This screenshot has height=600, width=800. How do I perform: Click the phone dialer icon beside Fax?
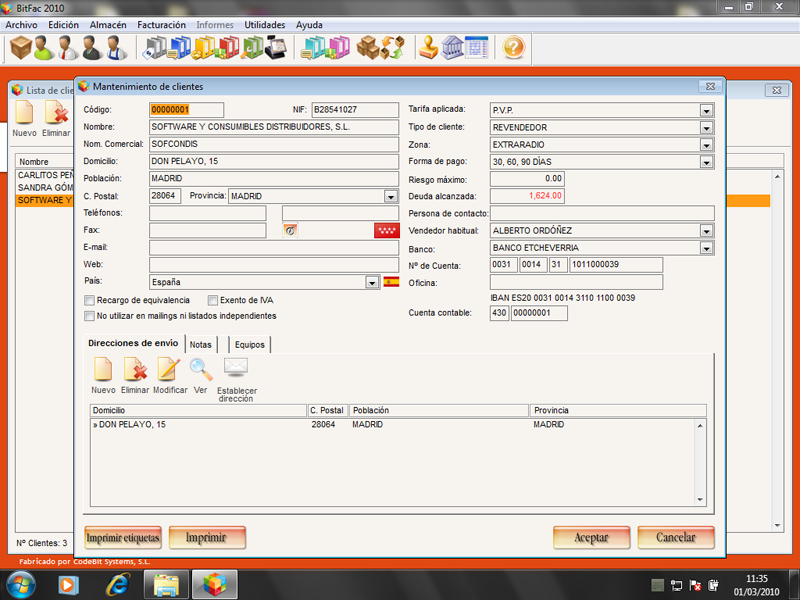tap(290, 230)
